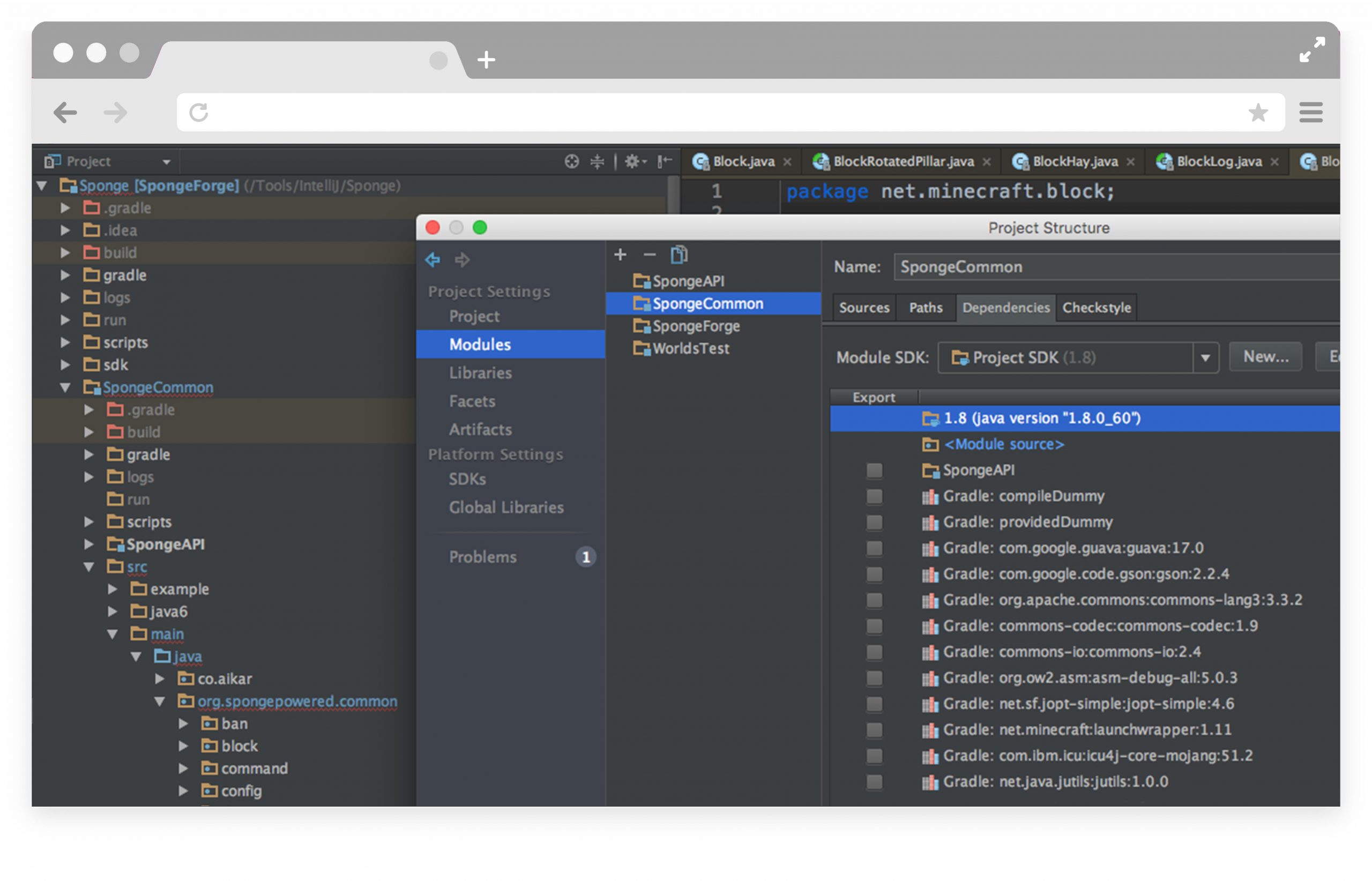Toggle export for Gradle: providedDummy
The height and width of the screenshot is (881, 1372).
pos(874,522)
